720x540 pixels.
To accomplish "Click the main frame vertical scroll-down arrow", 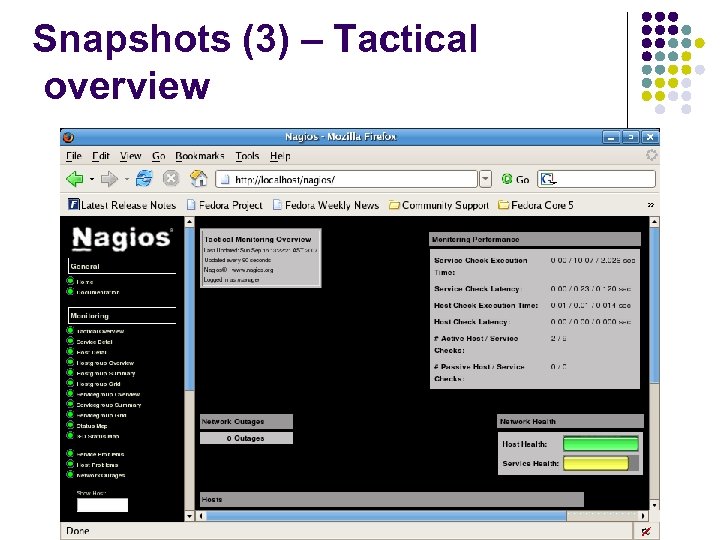I will [x=654, y=506].
